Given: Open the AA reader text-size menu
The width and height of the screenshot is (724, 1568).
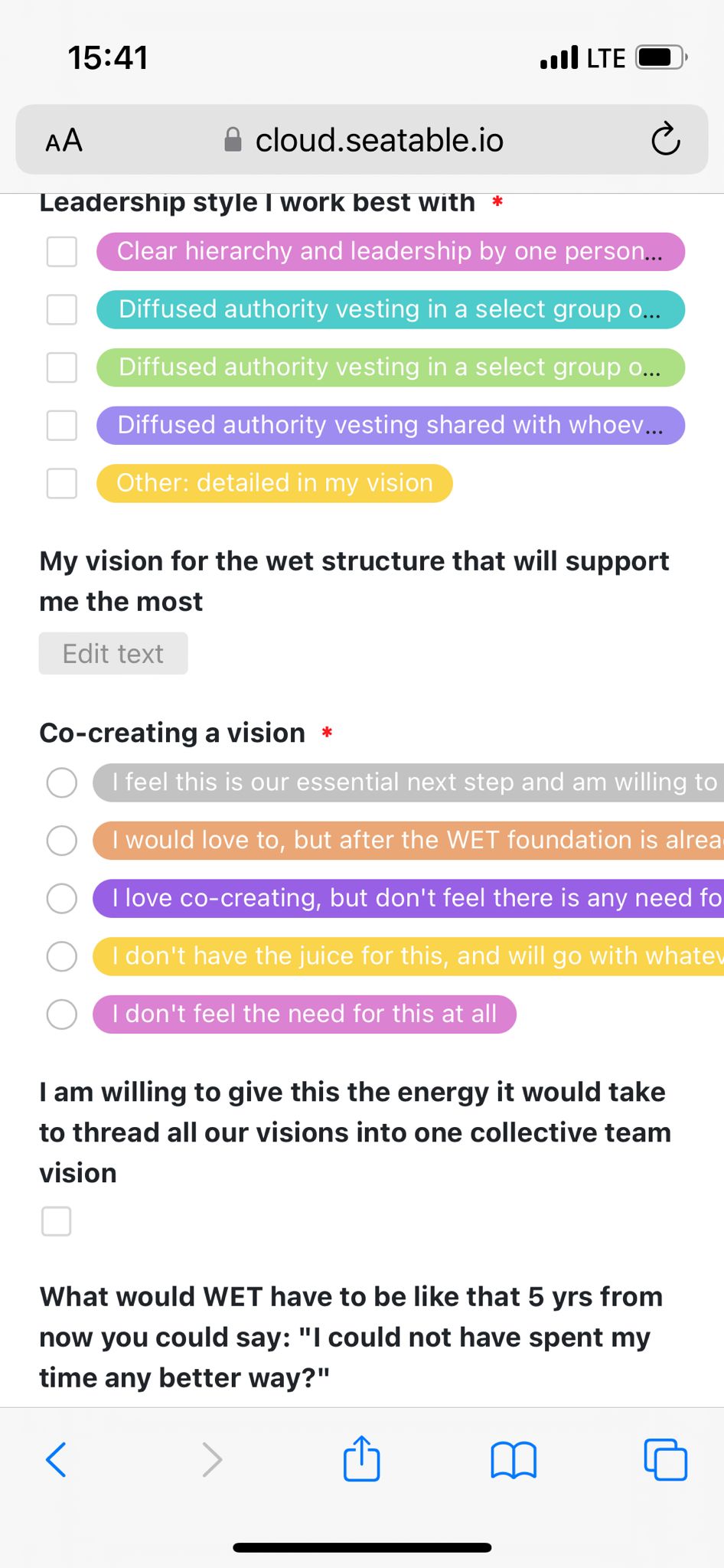Looking at the screenshot, I should point(64,140).
